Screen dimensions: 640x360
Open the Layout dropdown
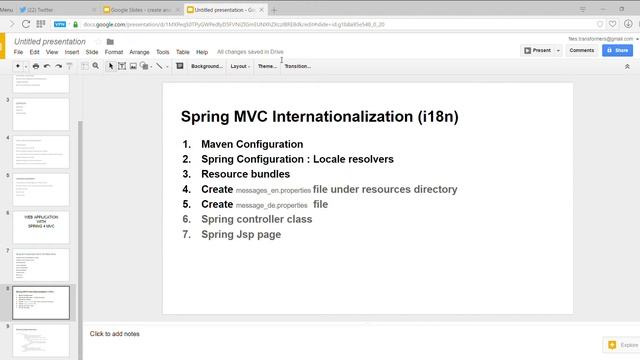tap(240, 66)
